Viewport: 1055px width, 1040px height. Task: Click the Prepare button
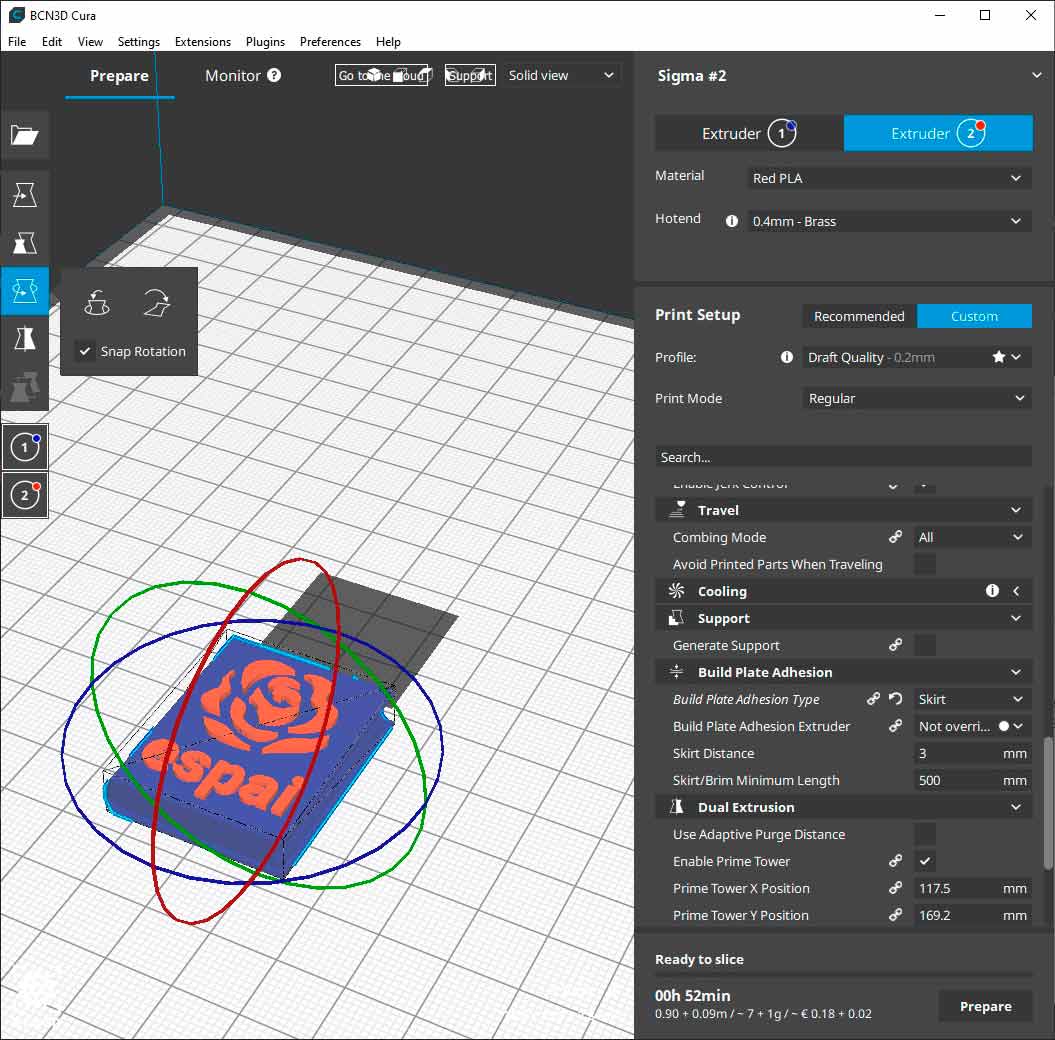(985, 1007)
